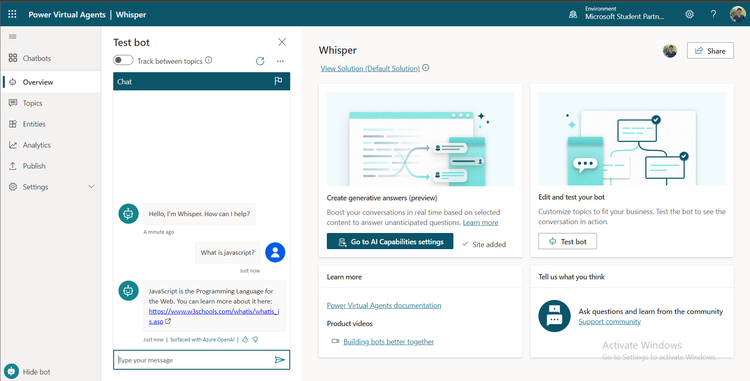Open the Test bot more options ellipsis

click(x=280, y=61)
